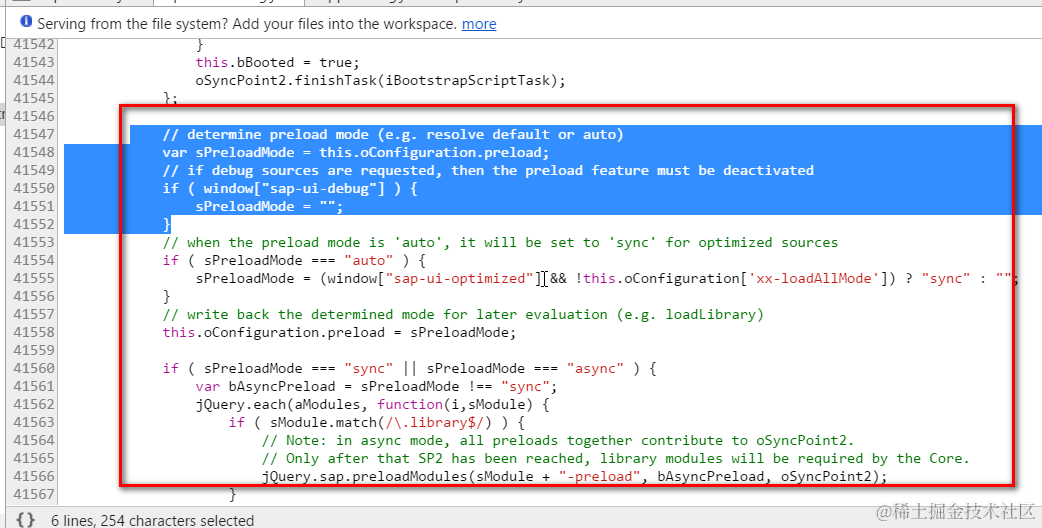1042x528 pixels.
Task: Click the blue info icon in the workspace notice
Action: 26,22
